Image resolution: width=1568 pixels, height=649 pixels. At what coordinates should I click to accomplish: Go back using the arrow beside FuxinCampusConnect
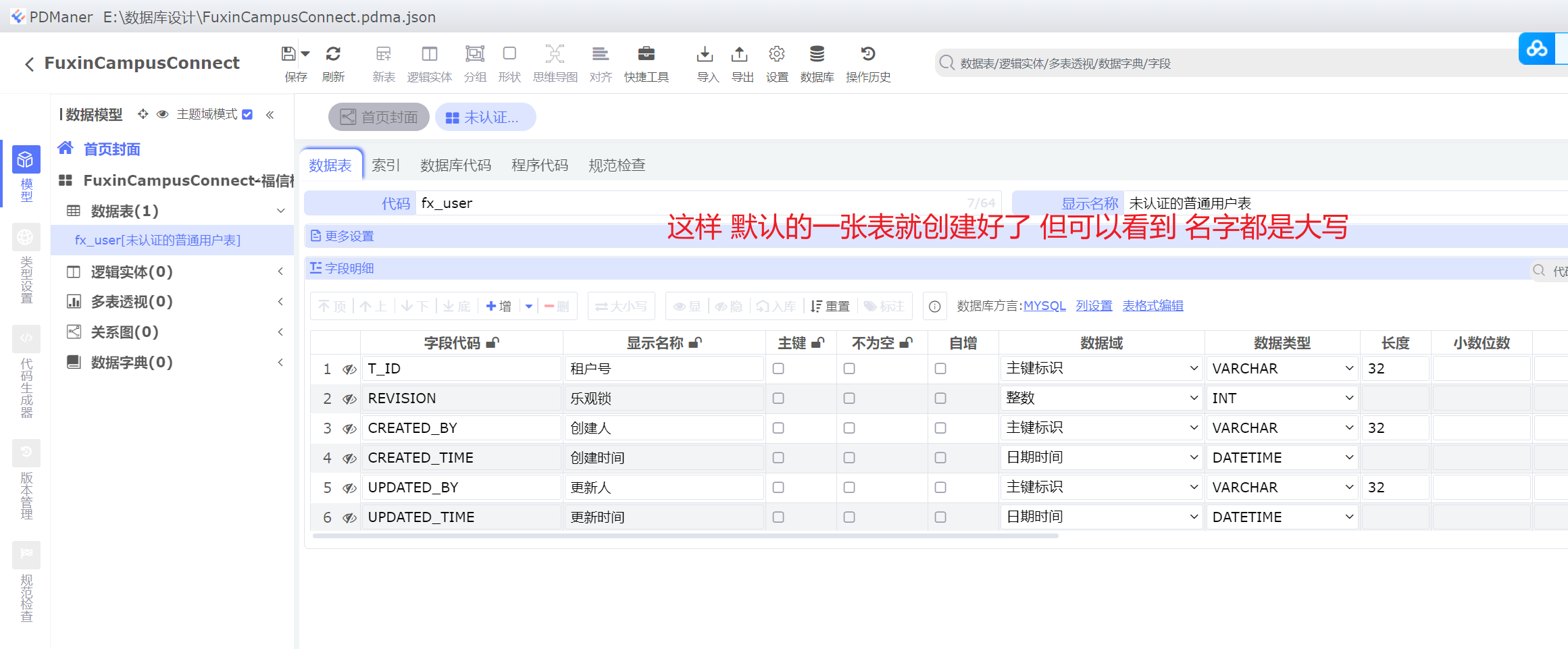29,64
